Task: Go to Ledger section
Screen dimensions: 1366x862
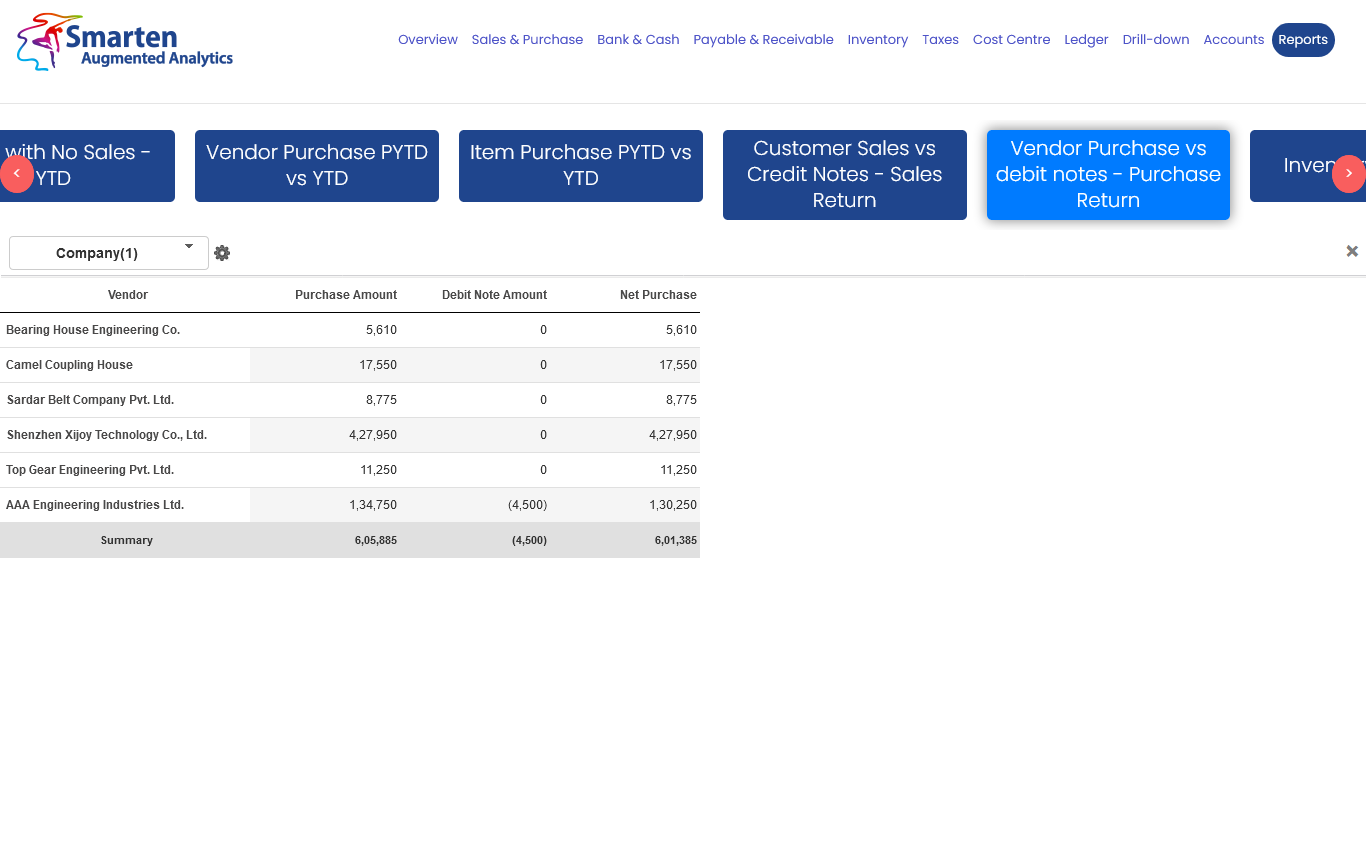Action: (1086, 40)
